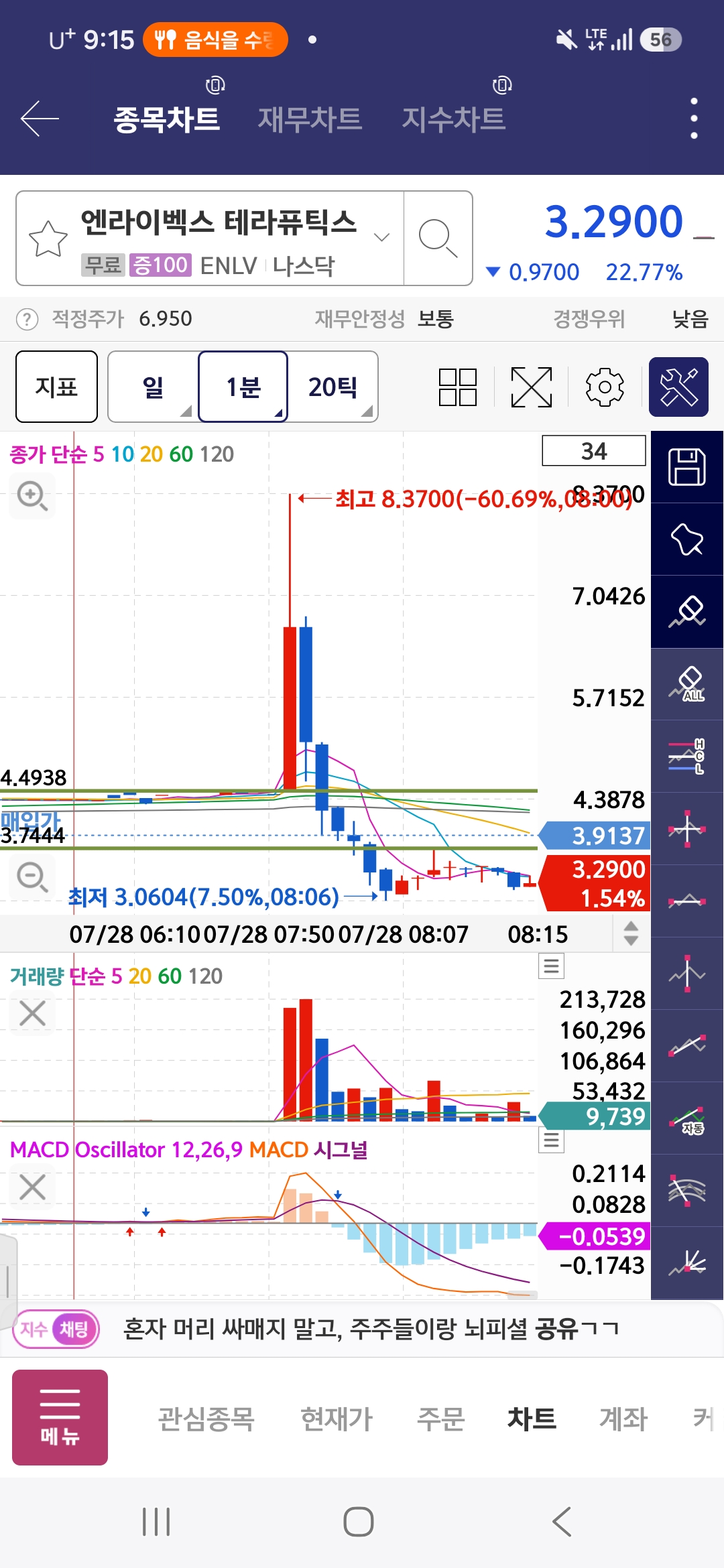The height and width of the screenshot is (1568, 724).
Task: Switch to 종목차트 tab
Action: pos(167,119)
